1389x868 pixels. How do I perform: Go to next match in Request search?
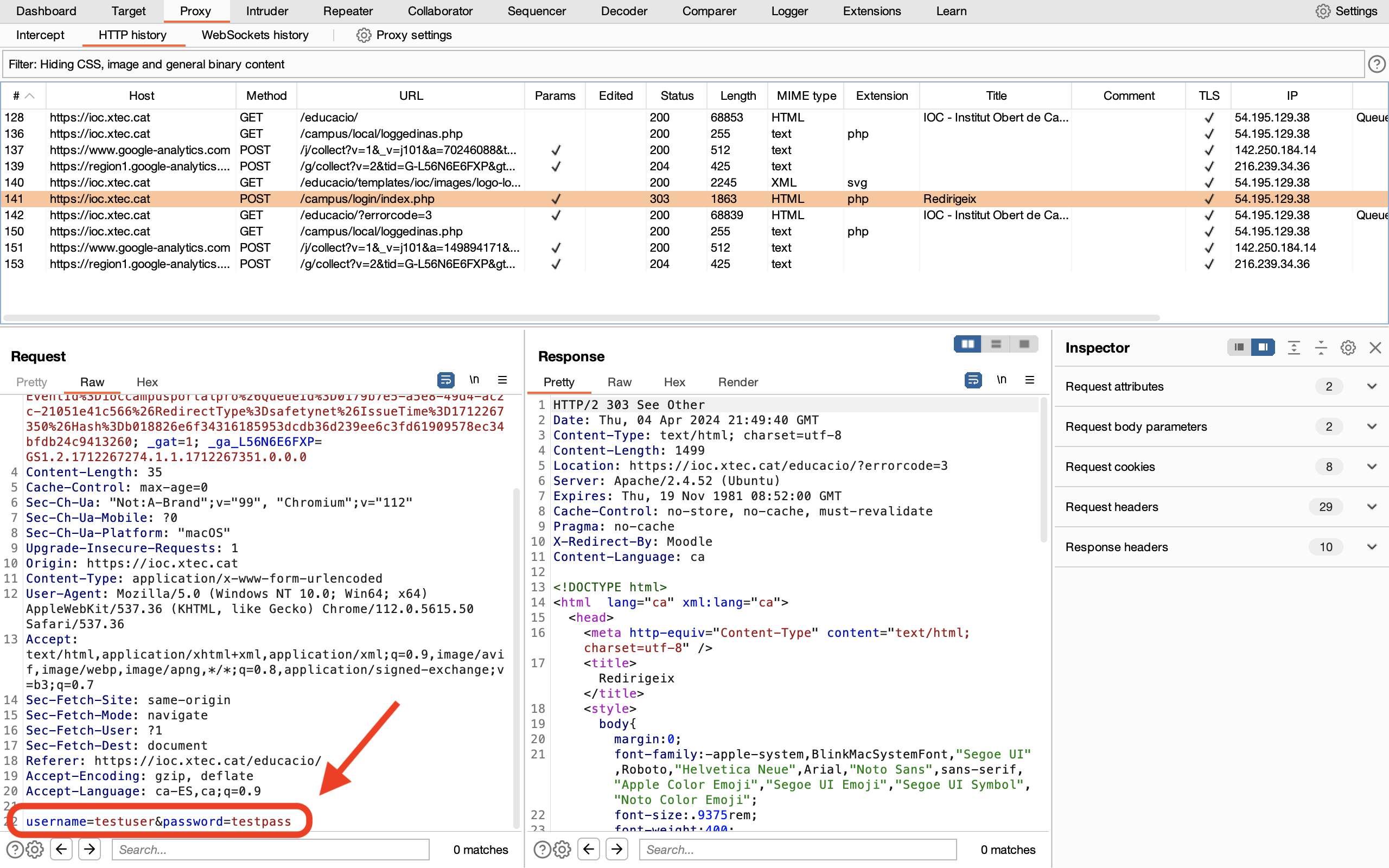click(x=90, y=849)
